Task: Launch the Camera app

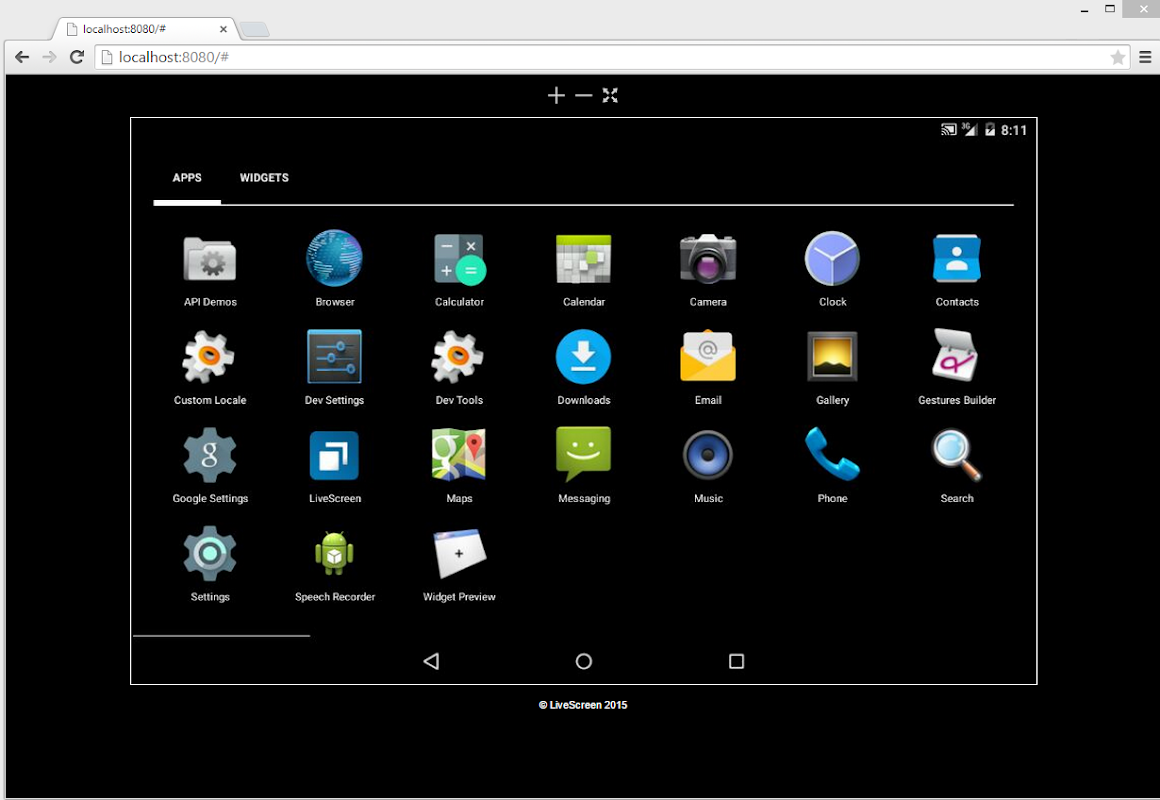Action: tap(708, 258)
